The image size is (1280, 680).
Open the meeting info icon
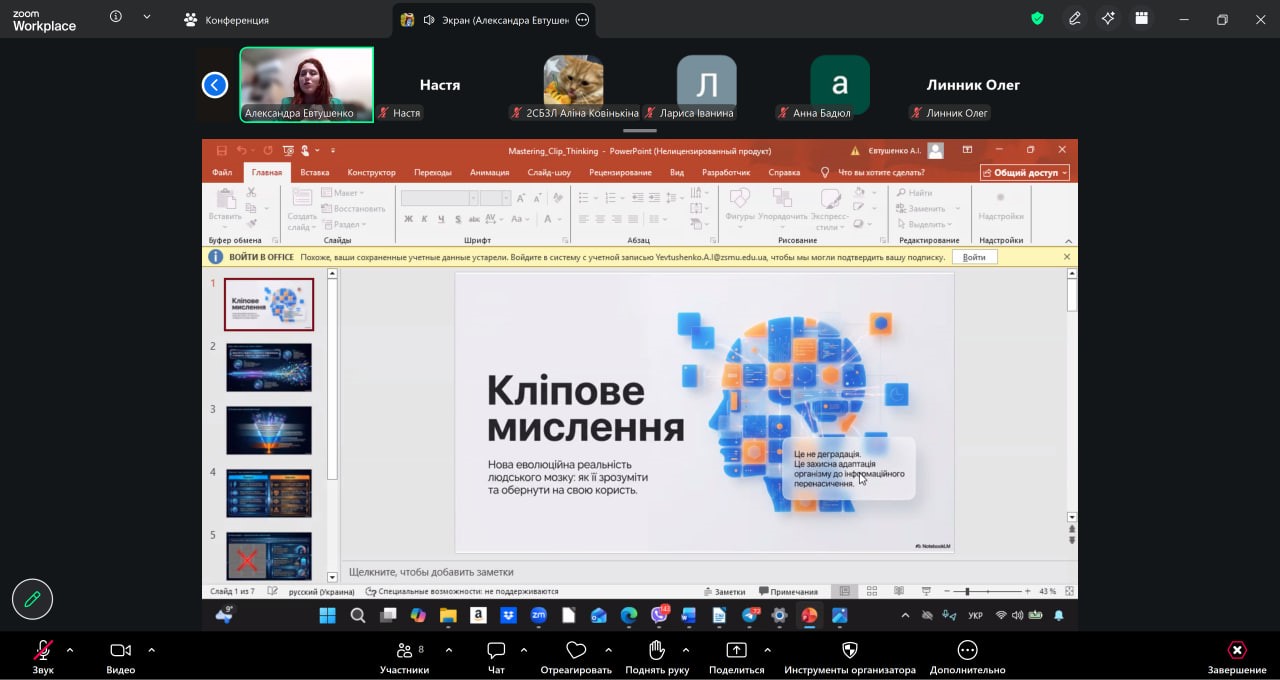point(116,17)
